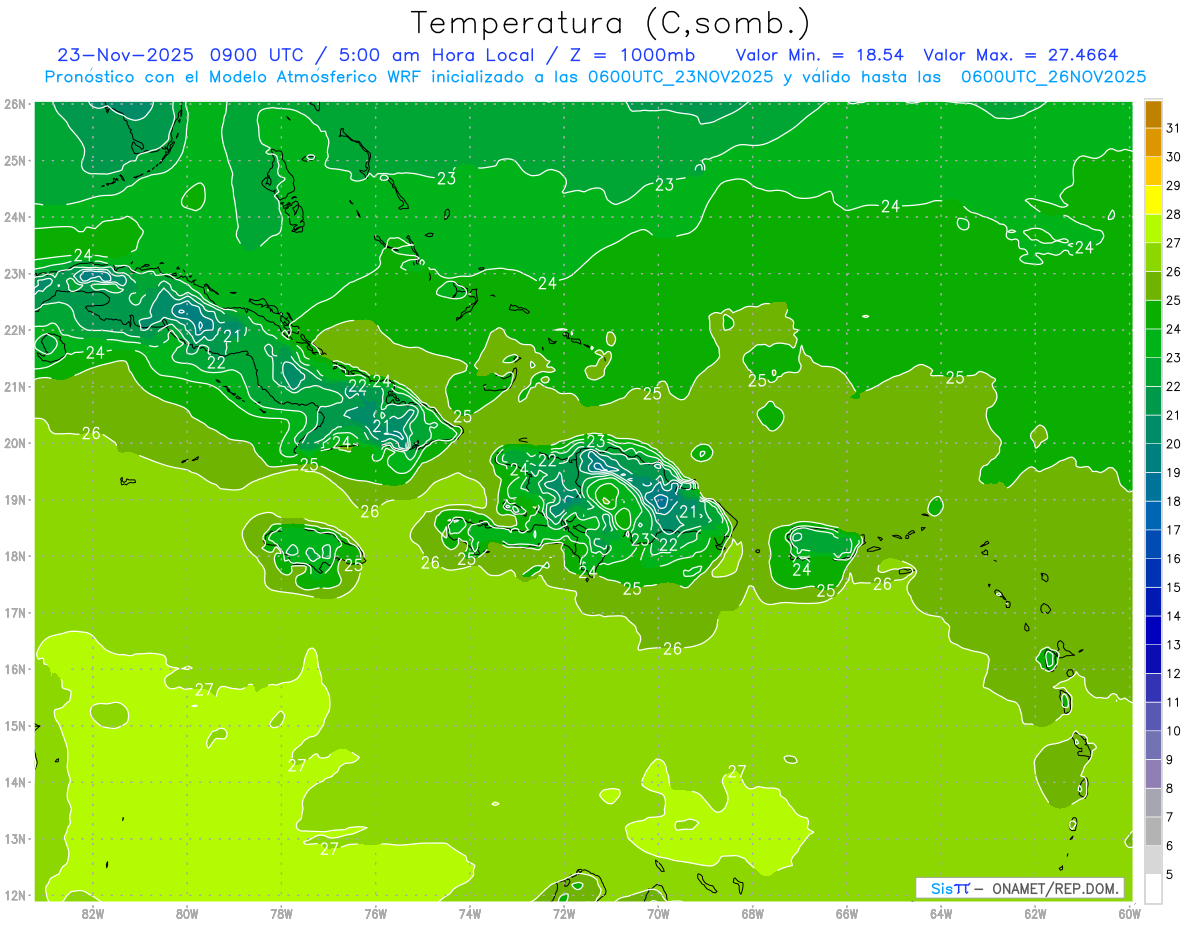
Task: Click the '25N' latitude axis label
Action: (x=15, y=161)
